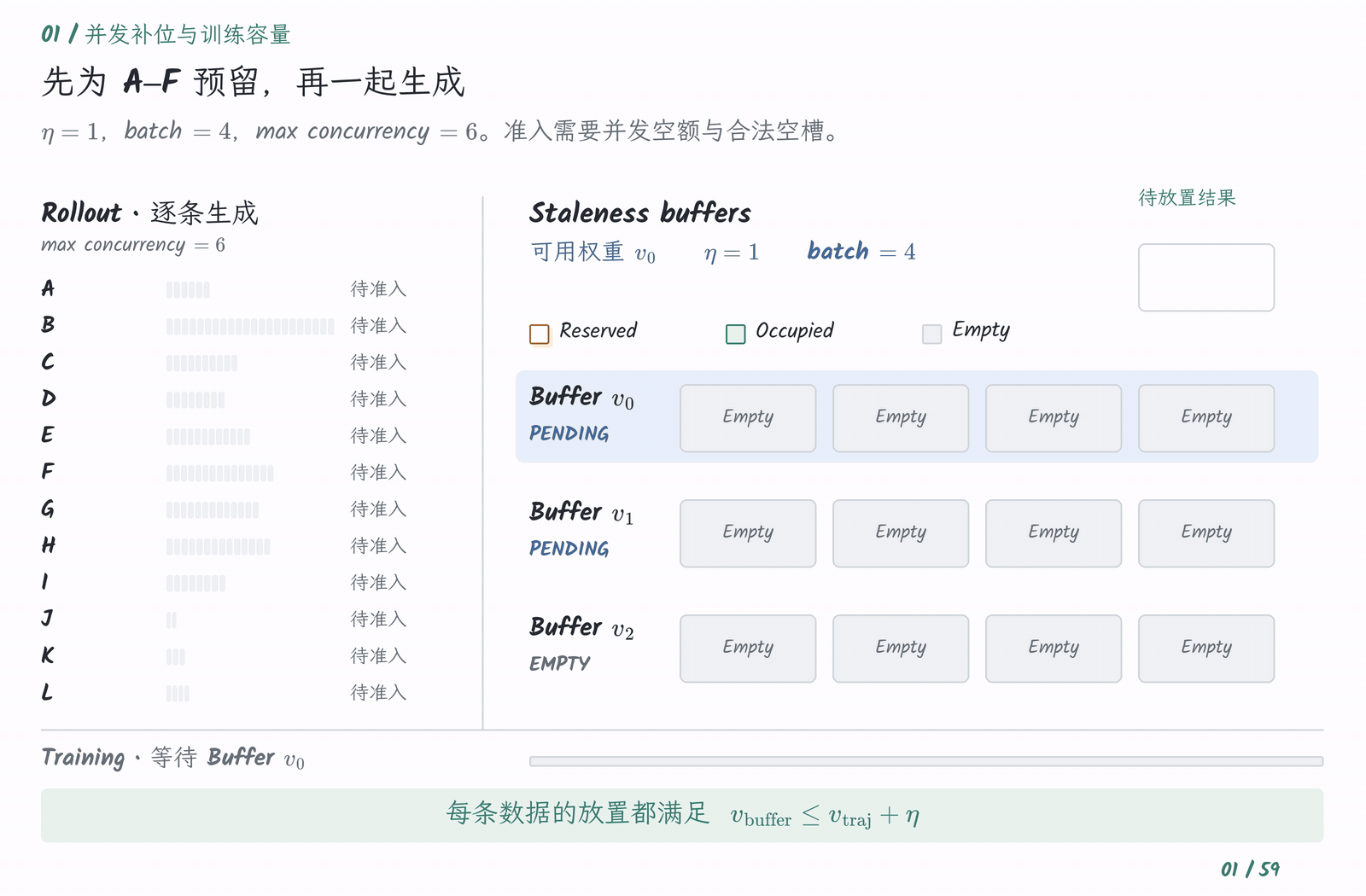The width and height of the screenshot is (1366, 896).
Task: Select the third Empty slot in Buffer v2
Action: point(1054,649)
